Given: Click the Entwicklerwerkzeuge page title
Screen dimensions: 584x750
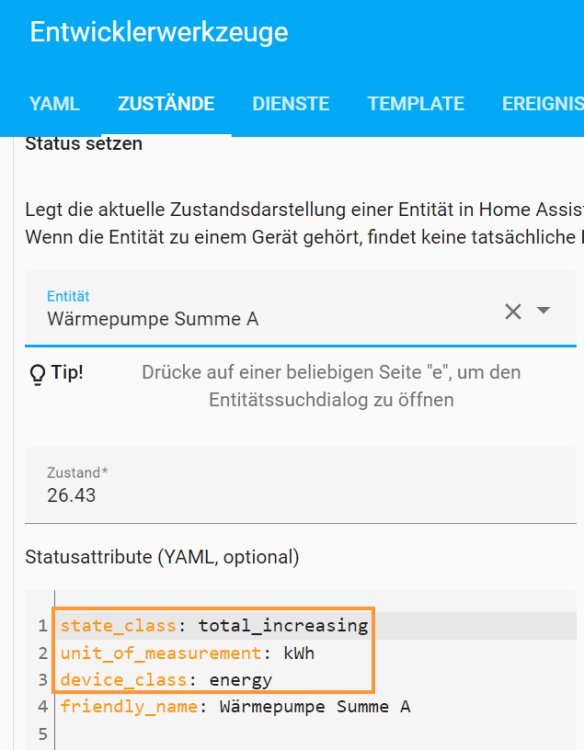Looking at the screenshot, I should coord(159,32).
